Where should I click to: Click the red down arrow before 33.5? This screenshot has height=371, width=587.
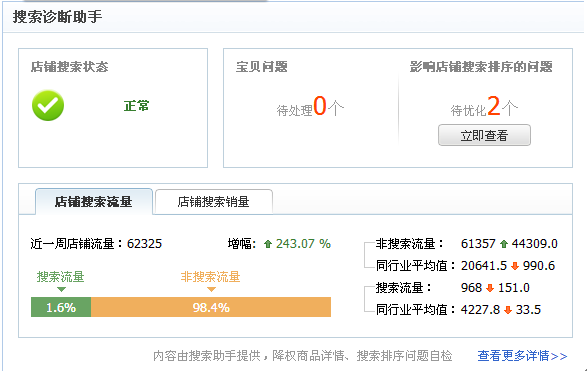[x=508, y=310]
